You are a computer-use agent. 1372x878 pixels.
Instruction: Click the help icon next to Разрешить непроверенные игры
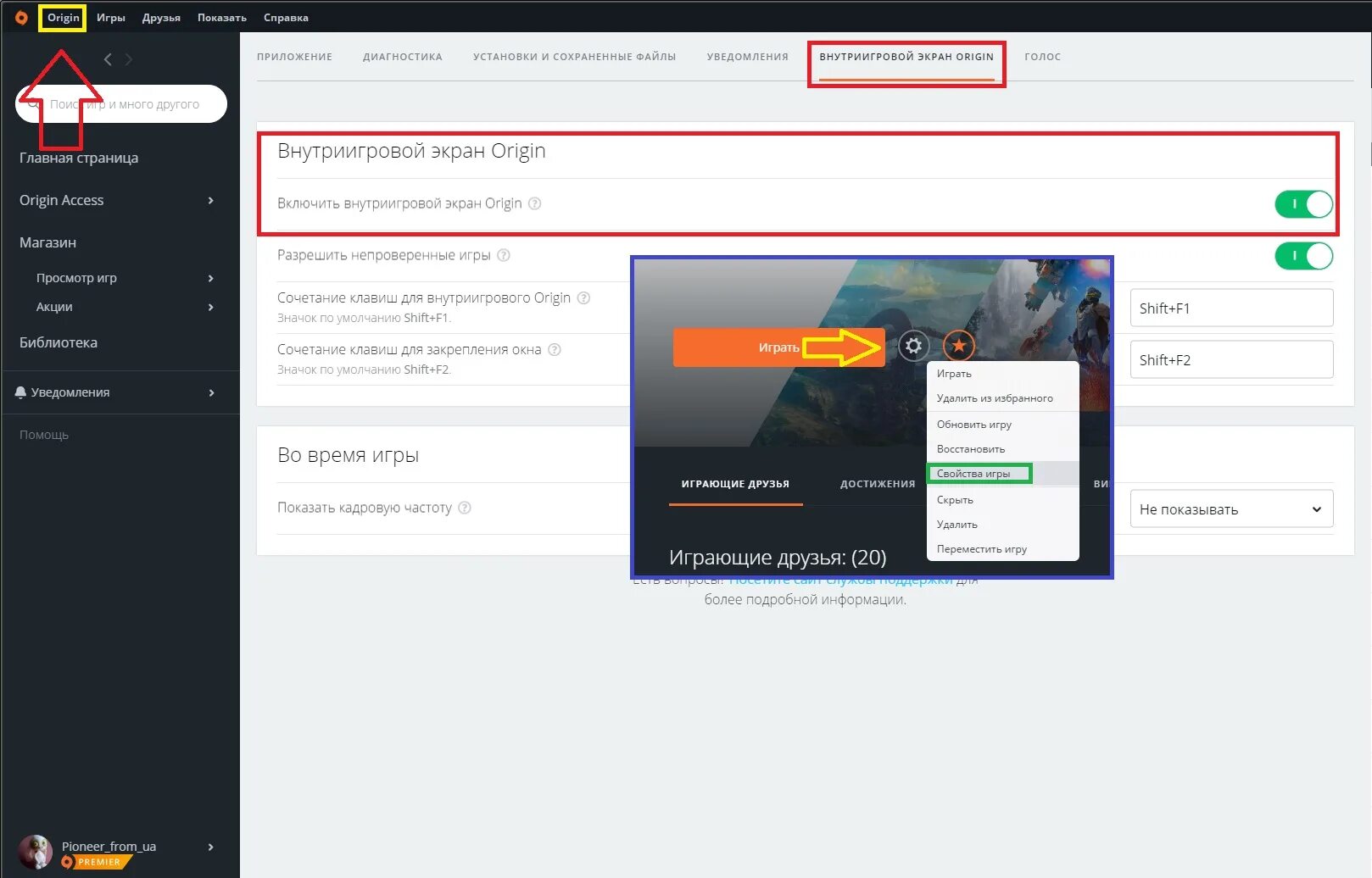(503, 255)
